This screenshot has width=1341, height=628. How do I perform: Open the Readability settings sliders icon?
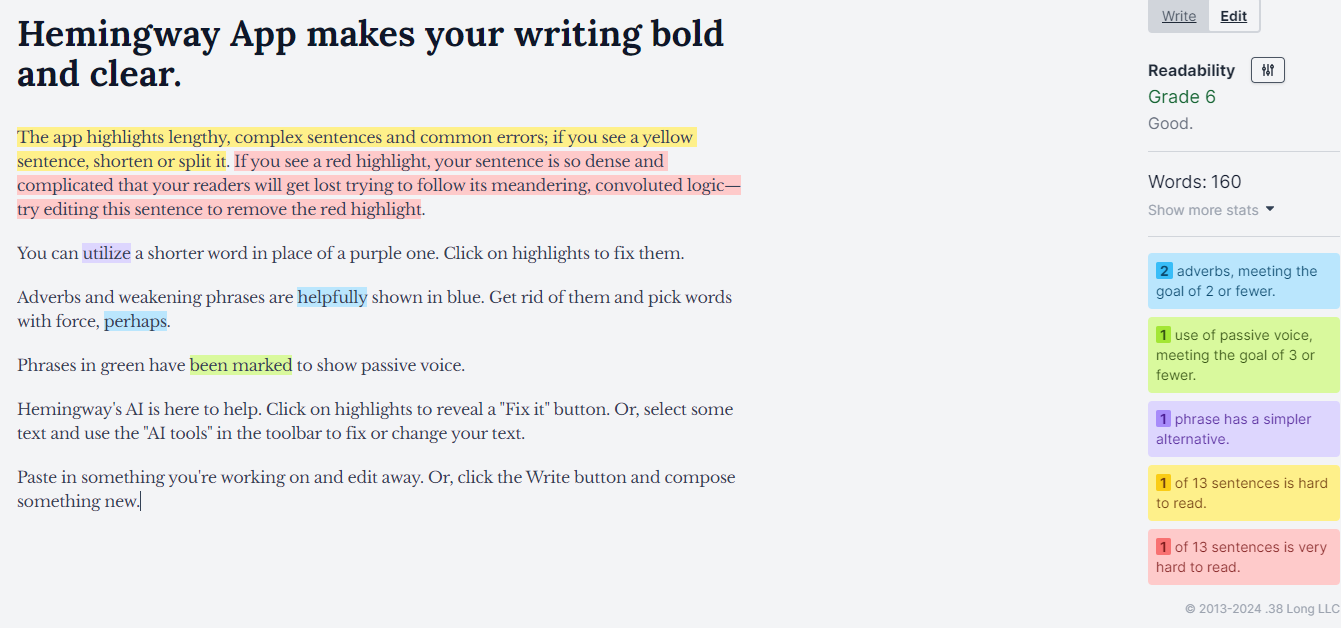pos(1267,70)
